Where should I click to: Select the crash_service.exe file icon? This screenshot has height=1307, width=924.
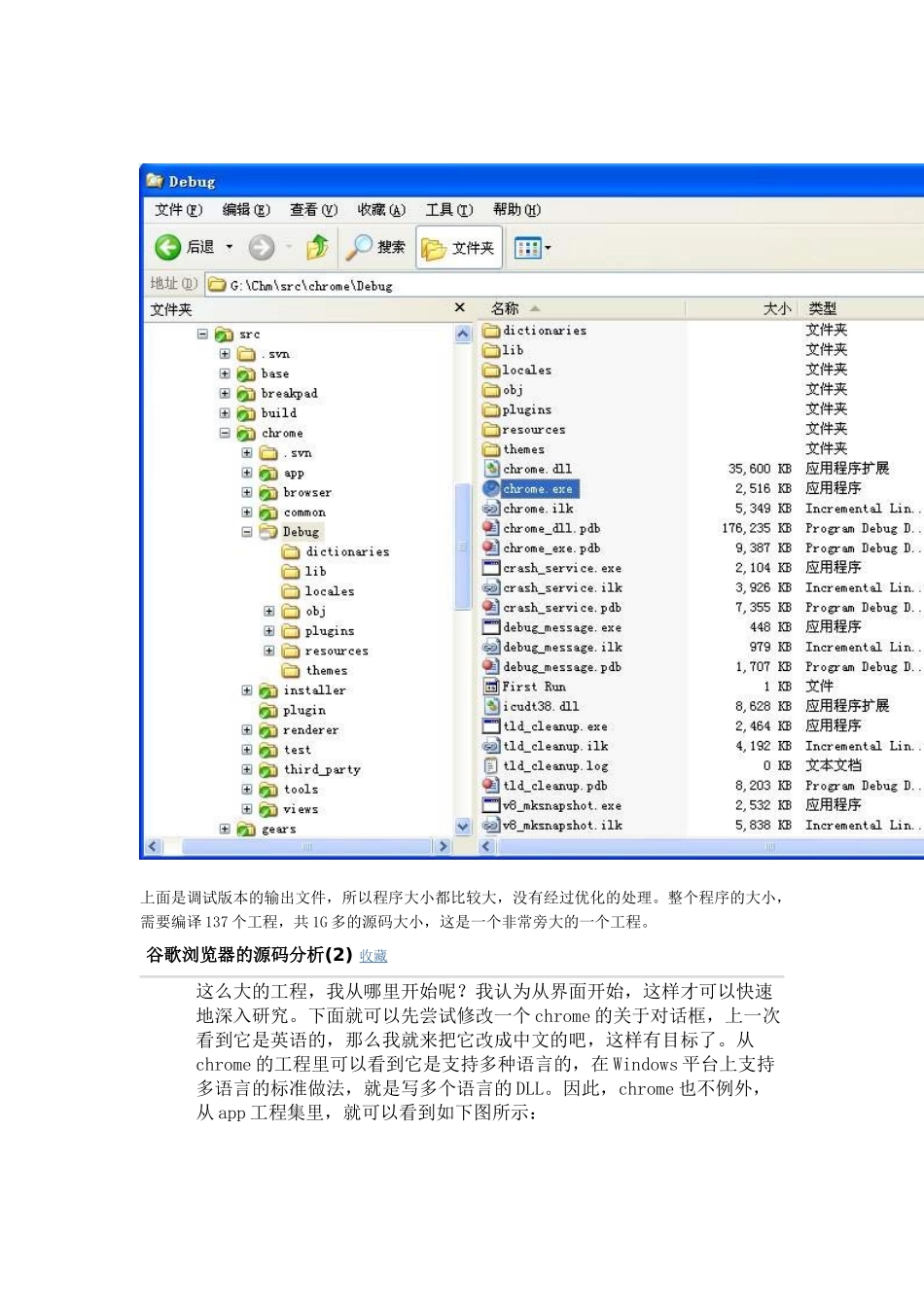(492, 568)
